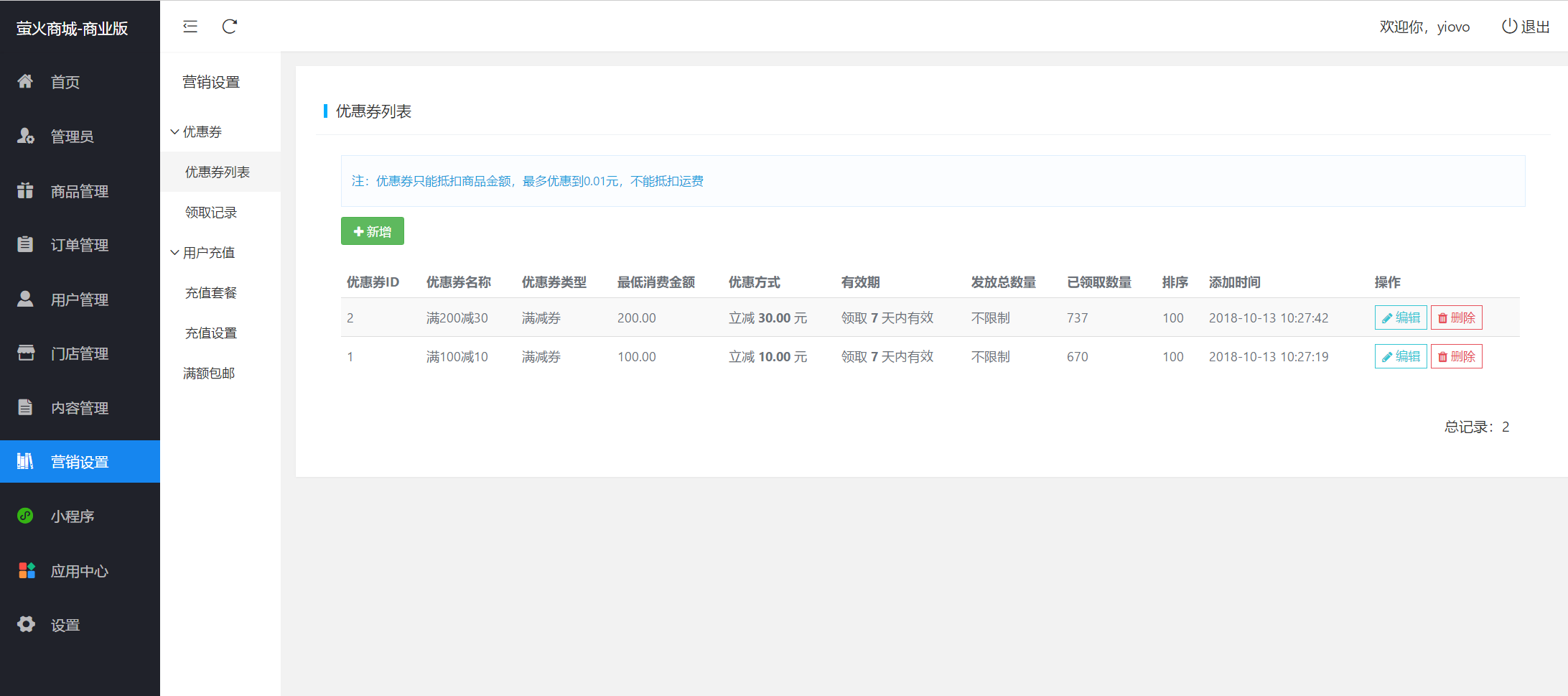Select 领取记录 submenu item
Viewport: 1568px width, 696px height.
coord(211,213)
